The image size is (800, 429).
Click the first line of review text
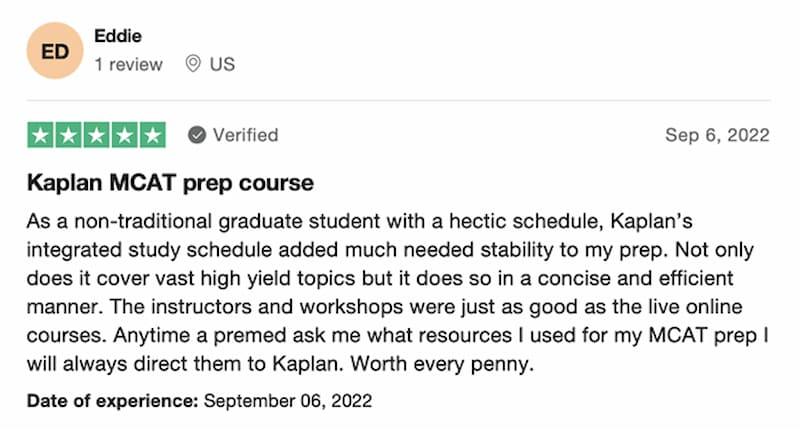tap(360, 221)
